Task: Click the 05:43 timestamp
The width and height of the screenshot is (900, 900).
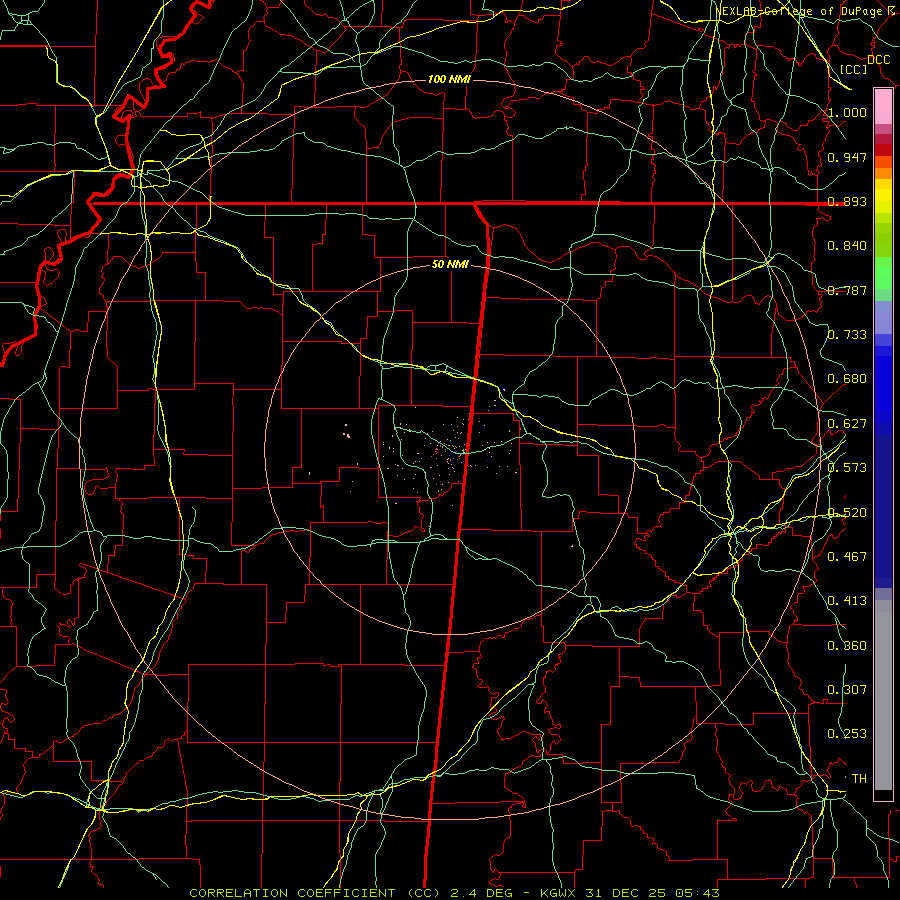Action: (x=696, y=893)
